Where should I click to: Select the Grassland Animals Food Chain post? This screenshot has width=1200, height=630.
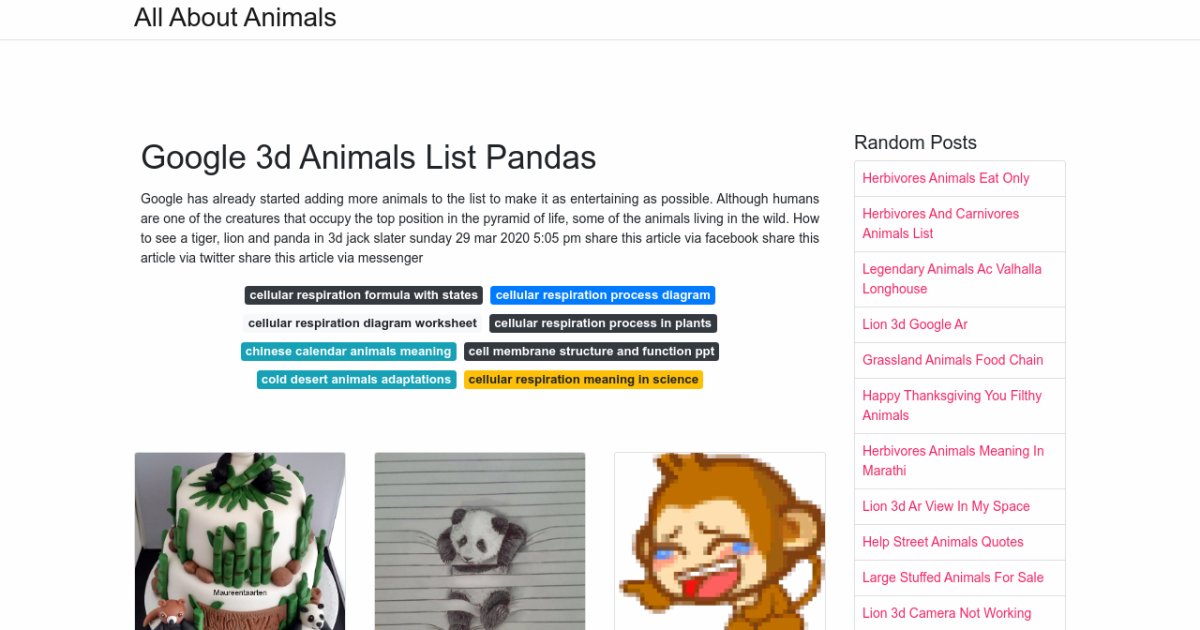pos(952,360)
